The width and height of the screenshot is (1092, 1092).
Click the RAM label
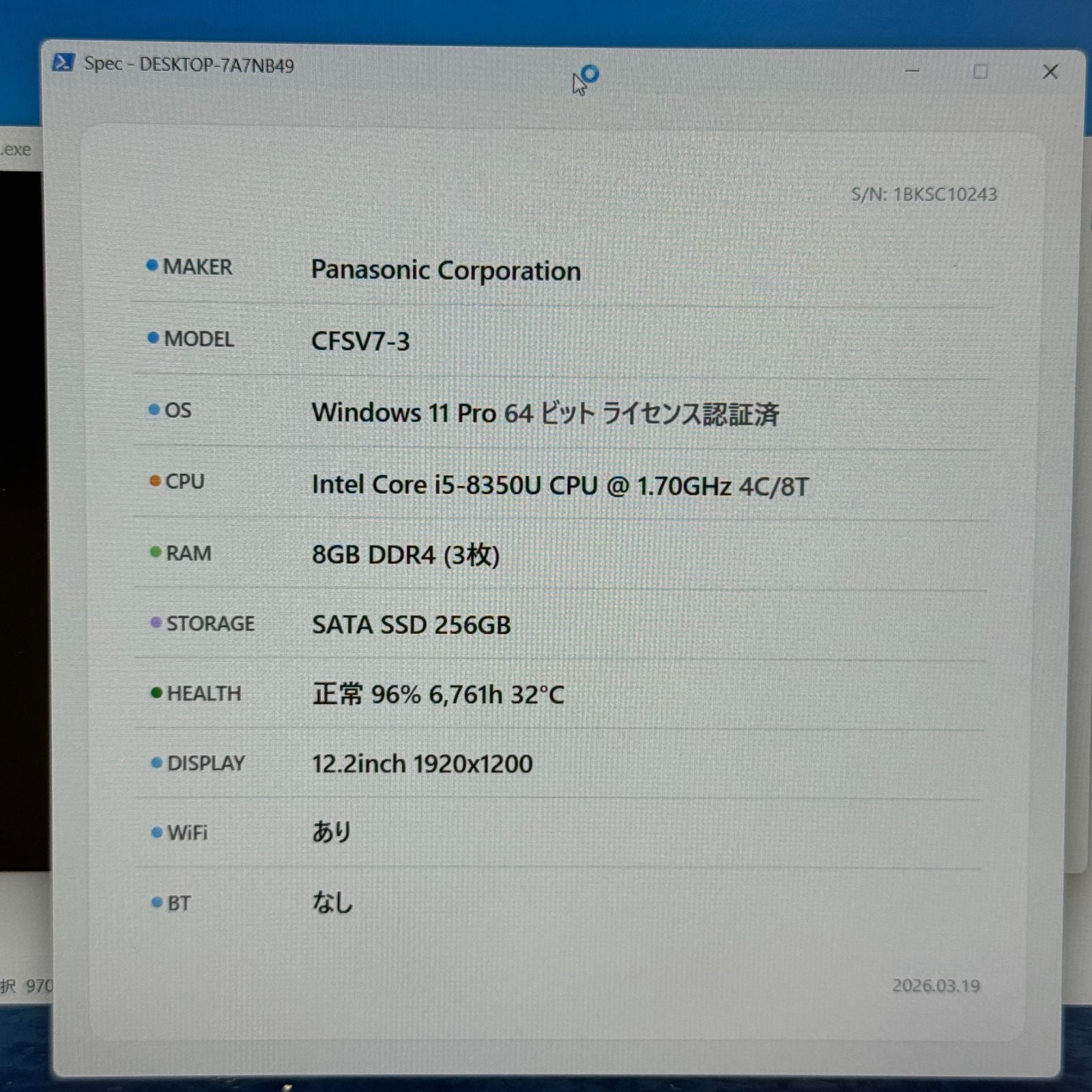click(189, 553)
